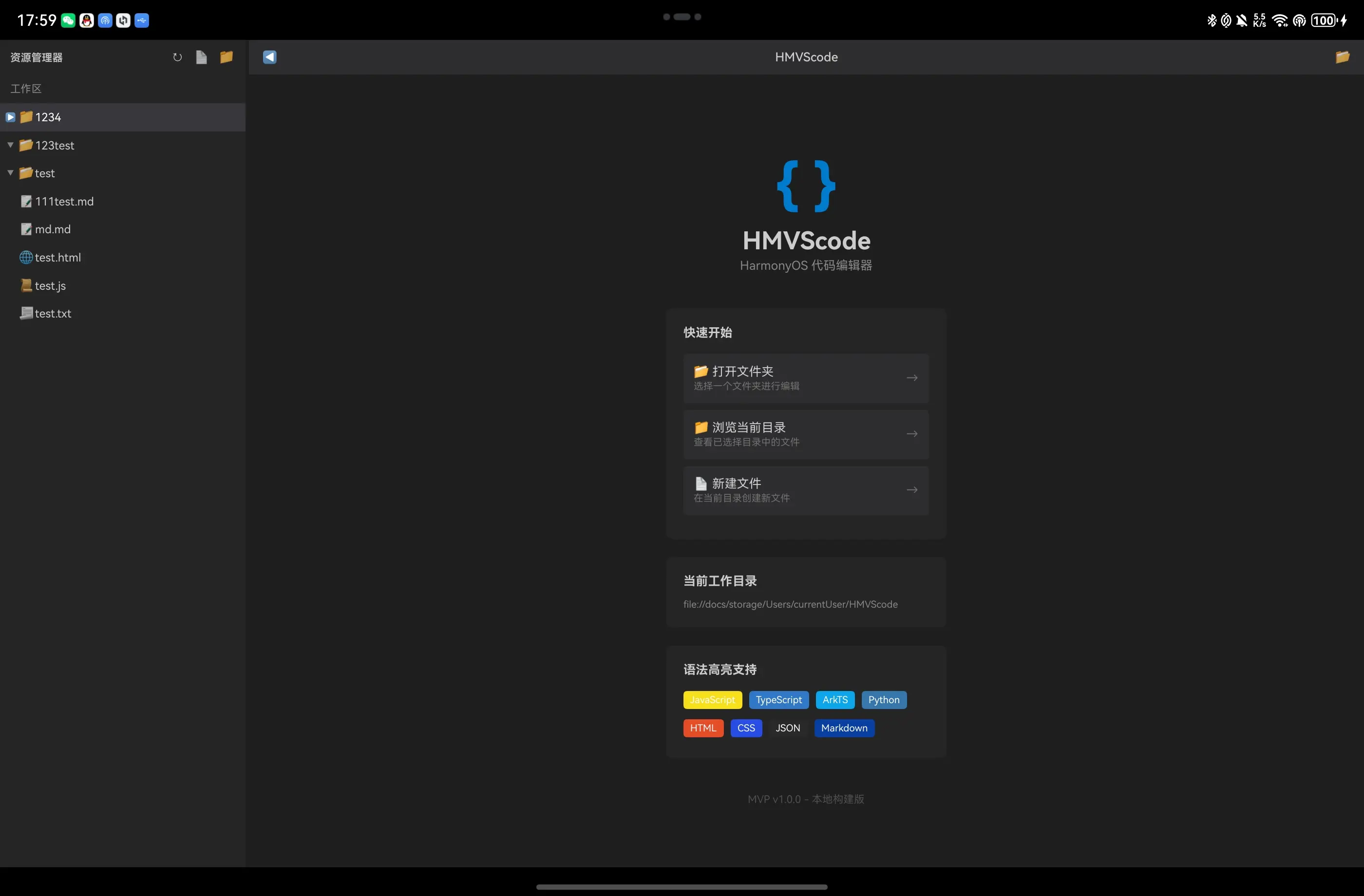Collapse the test folder triangle
The height and width of the screenshot is (896, 1364).
tap(10, 173)
